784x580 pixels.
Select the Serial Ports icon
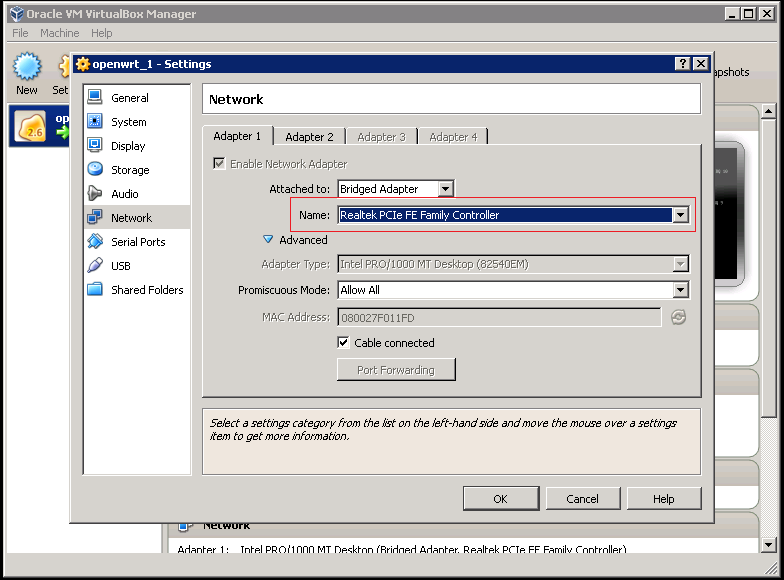coord(94,241)
